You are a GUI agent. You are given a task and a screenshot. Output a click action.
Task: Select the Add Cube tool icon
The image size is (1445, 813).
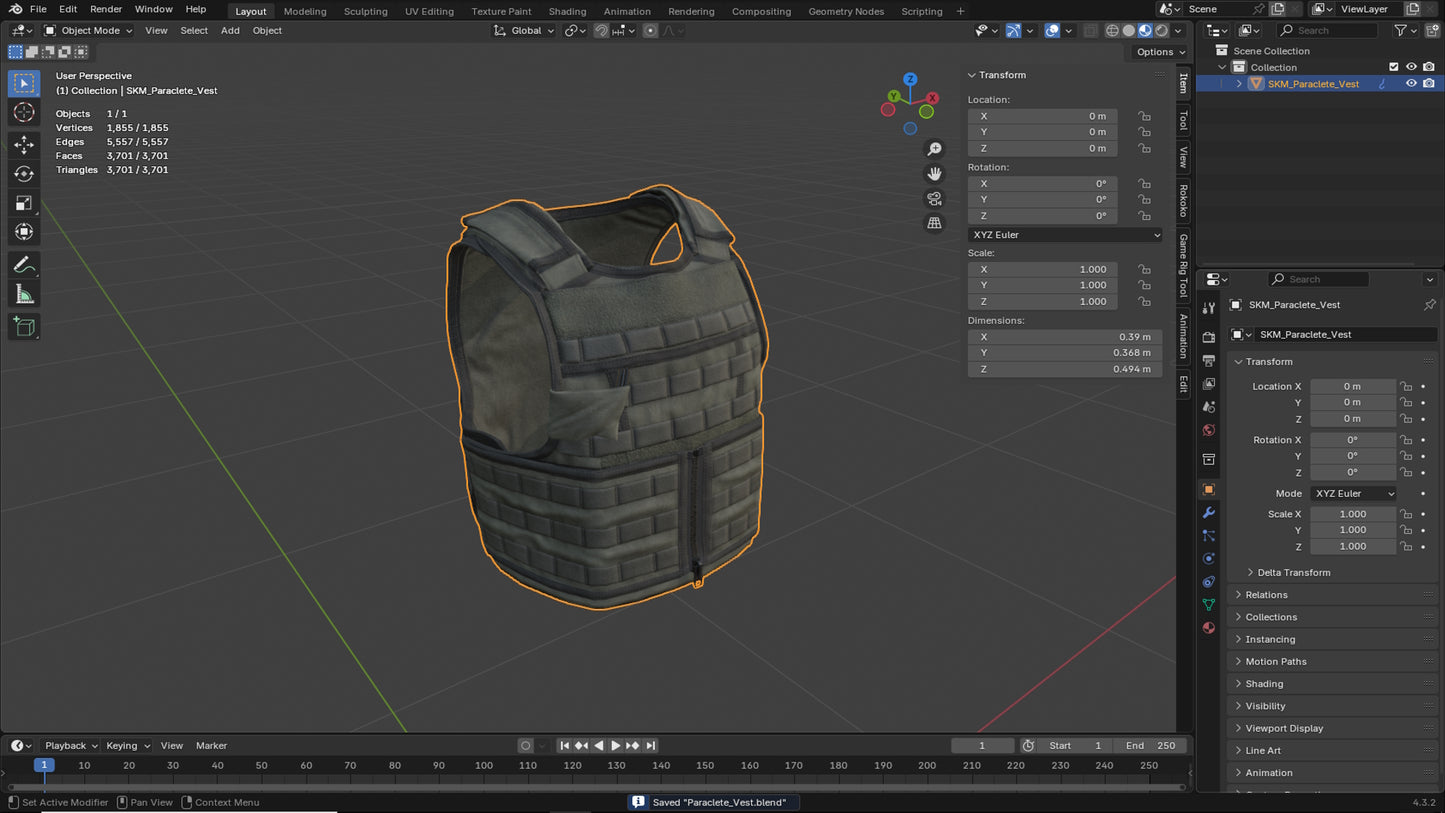coord(24,326)
